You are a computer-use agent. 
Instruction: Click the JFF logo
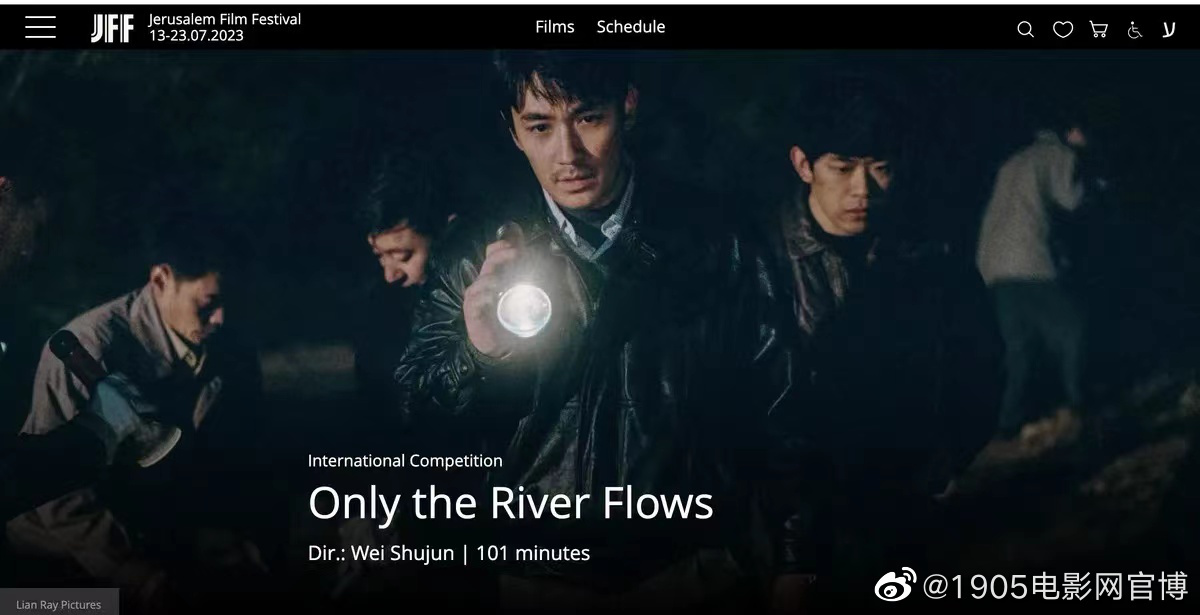pos(112,28)
